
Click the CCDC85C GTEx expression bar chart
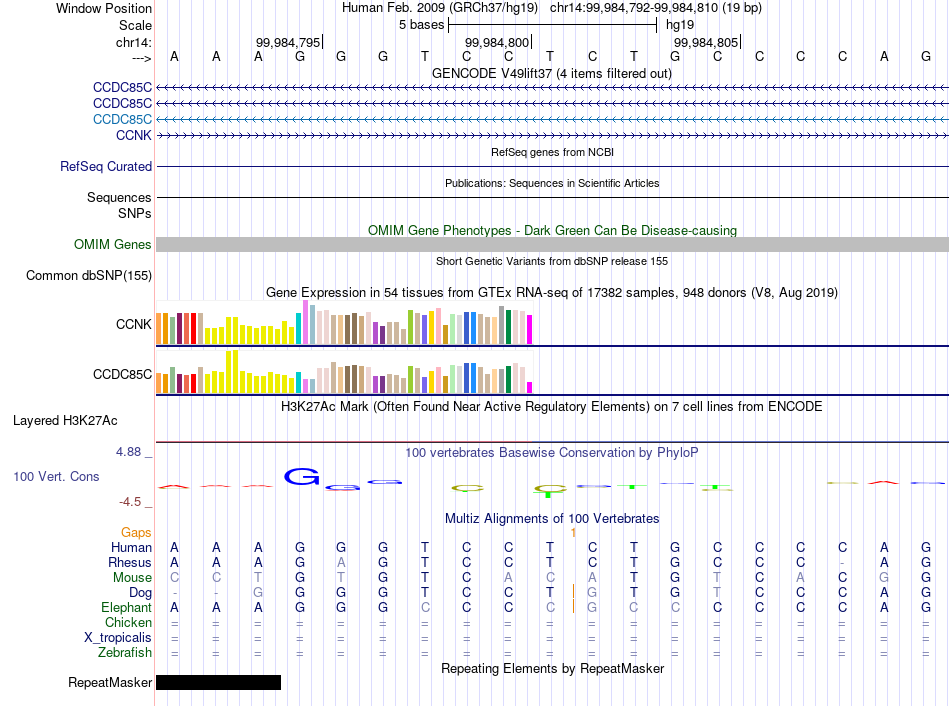tap(344, 371)
